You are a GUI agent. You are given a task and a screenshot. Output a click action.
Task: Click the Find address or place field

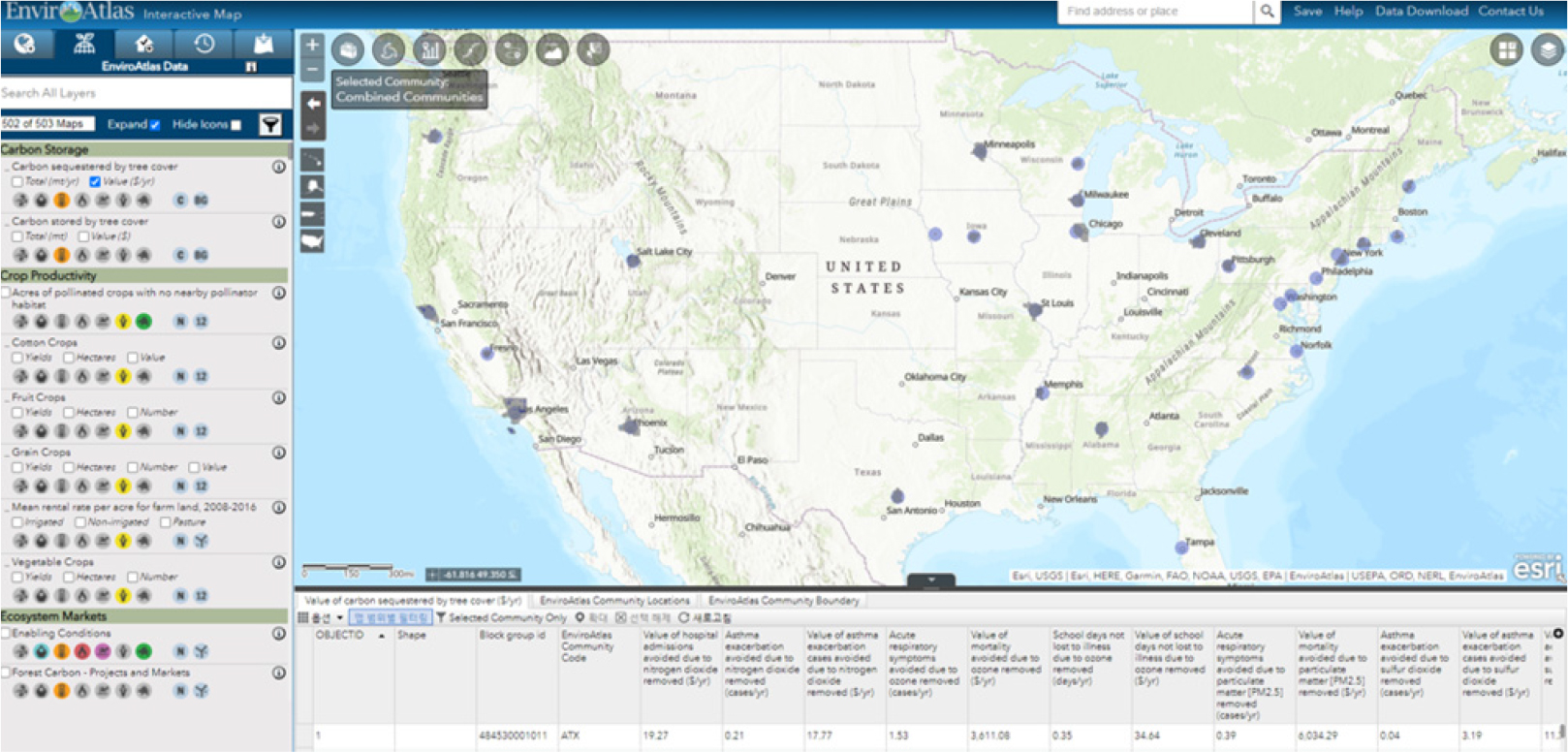[x=1153, y=12]
